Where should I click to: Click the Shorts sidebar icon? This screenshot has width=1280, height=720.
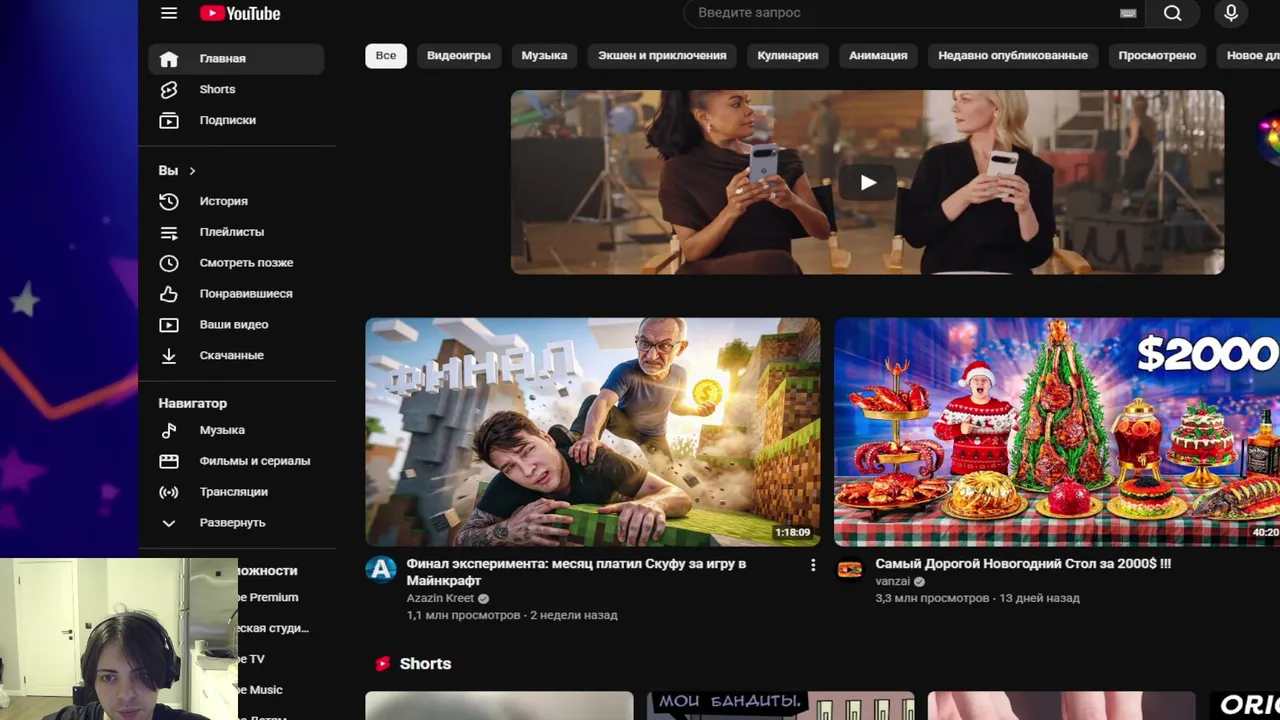[169, 89]
